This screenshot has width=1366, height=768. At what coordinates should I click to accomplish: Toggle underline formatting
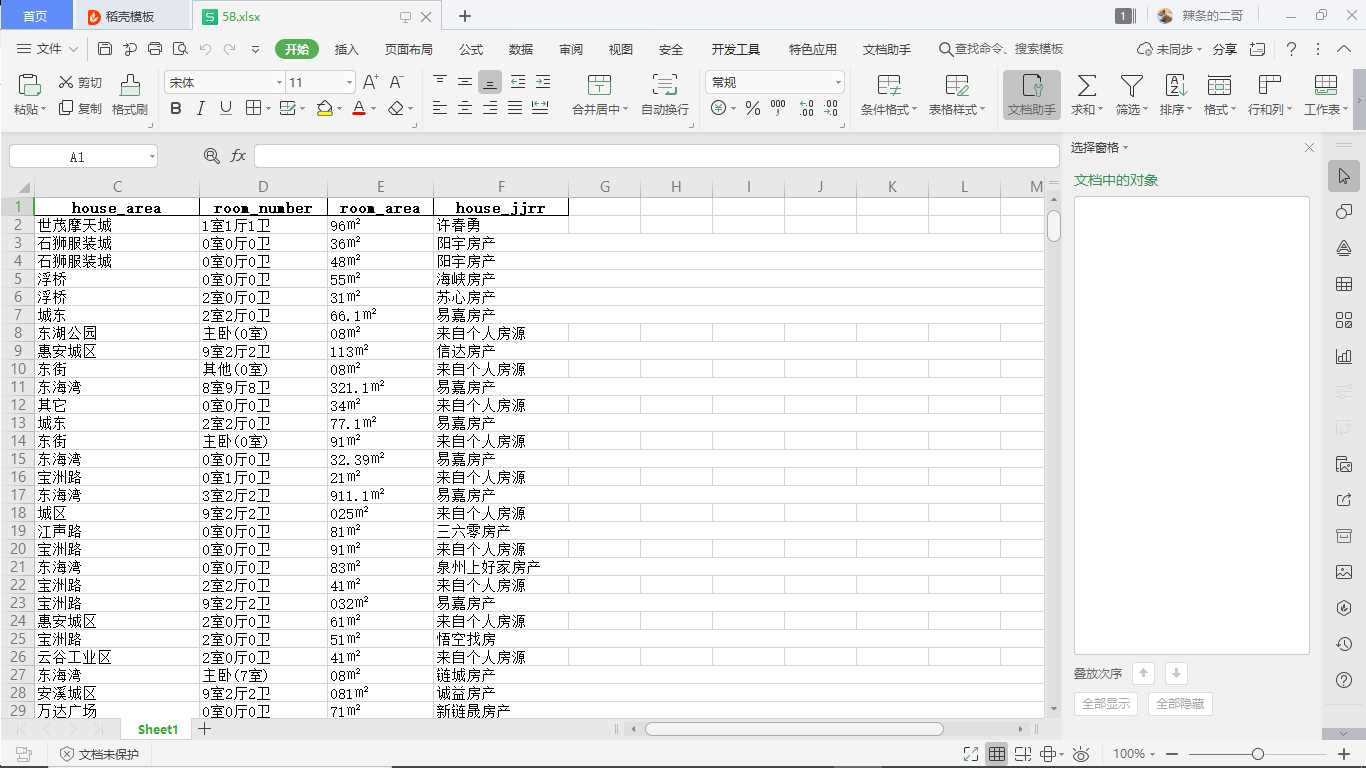[x=225, y=108]
